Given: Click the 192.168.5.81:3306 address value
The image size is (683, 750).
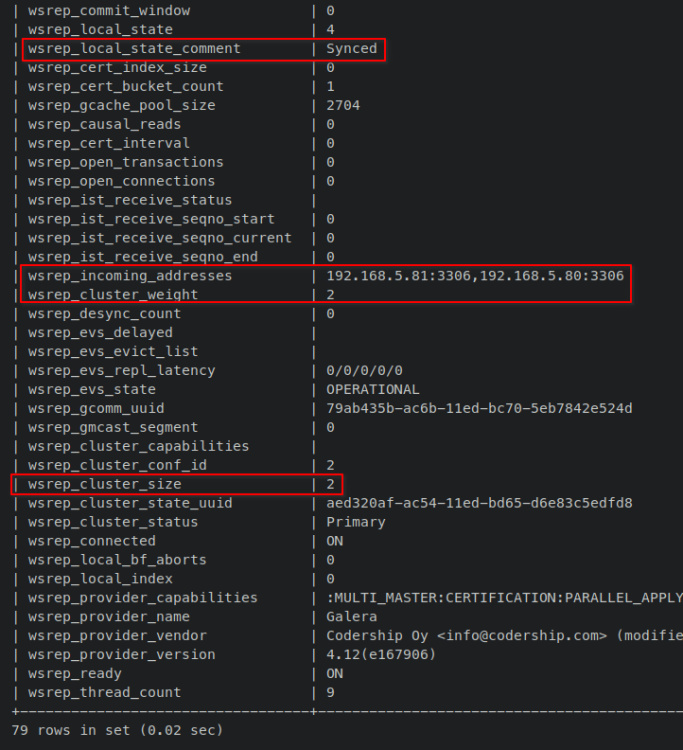Looking at the screenshot, I should tap(398, 275).
